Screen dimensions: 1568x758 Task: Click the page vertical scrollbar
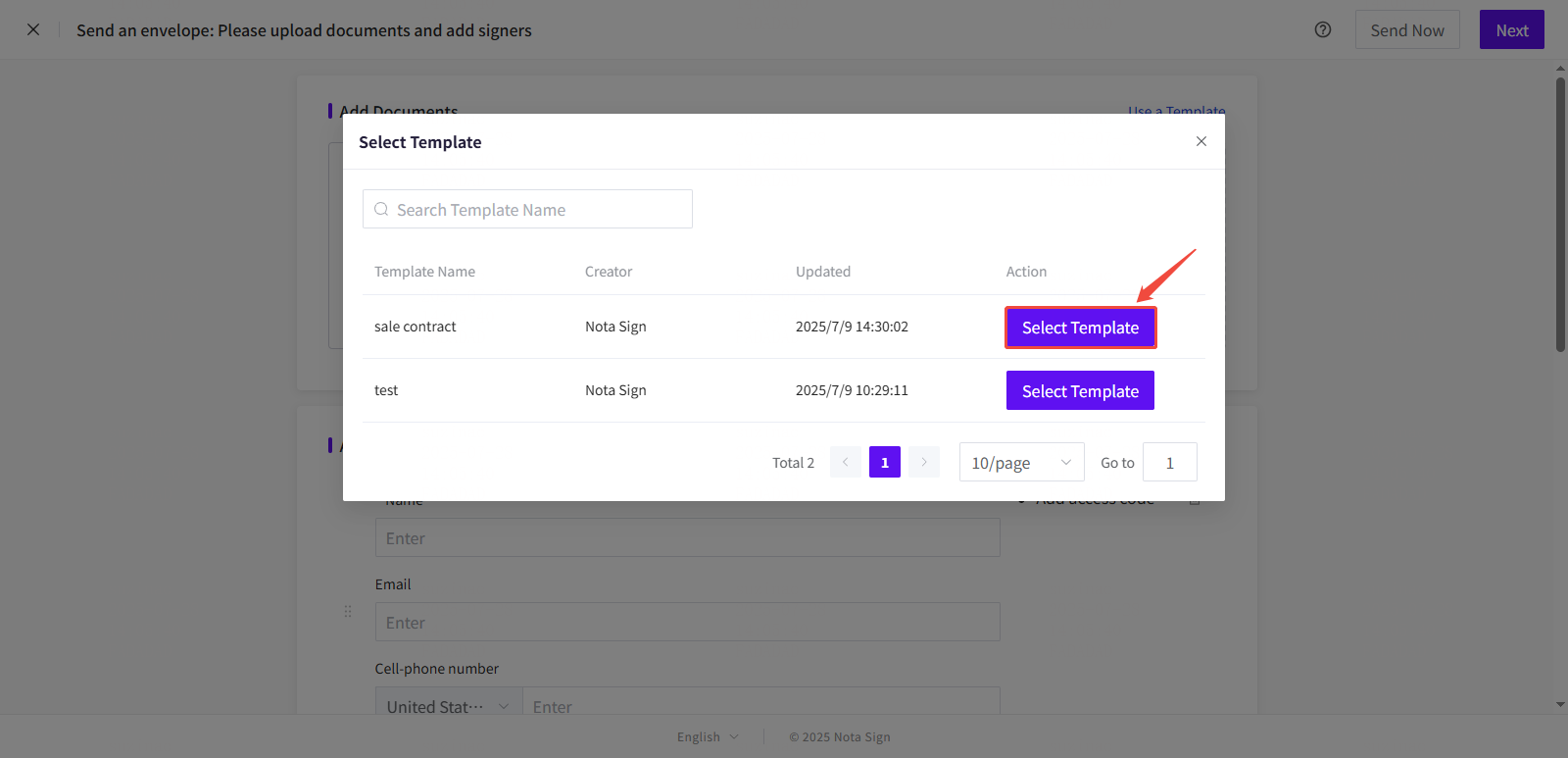coord(1560,216)
